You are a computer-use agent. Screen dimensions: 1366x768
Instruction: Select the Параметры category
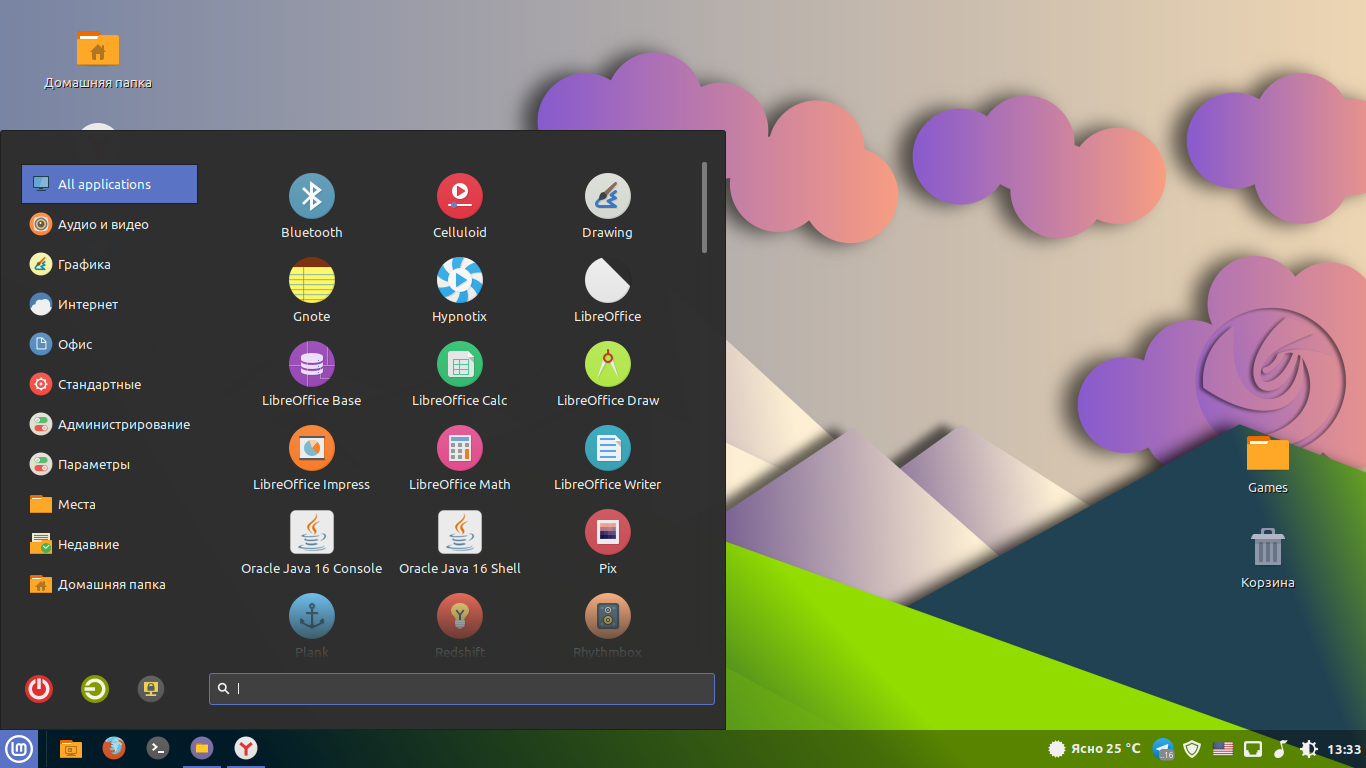coord(110,464)
